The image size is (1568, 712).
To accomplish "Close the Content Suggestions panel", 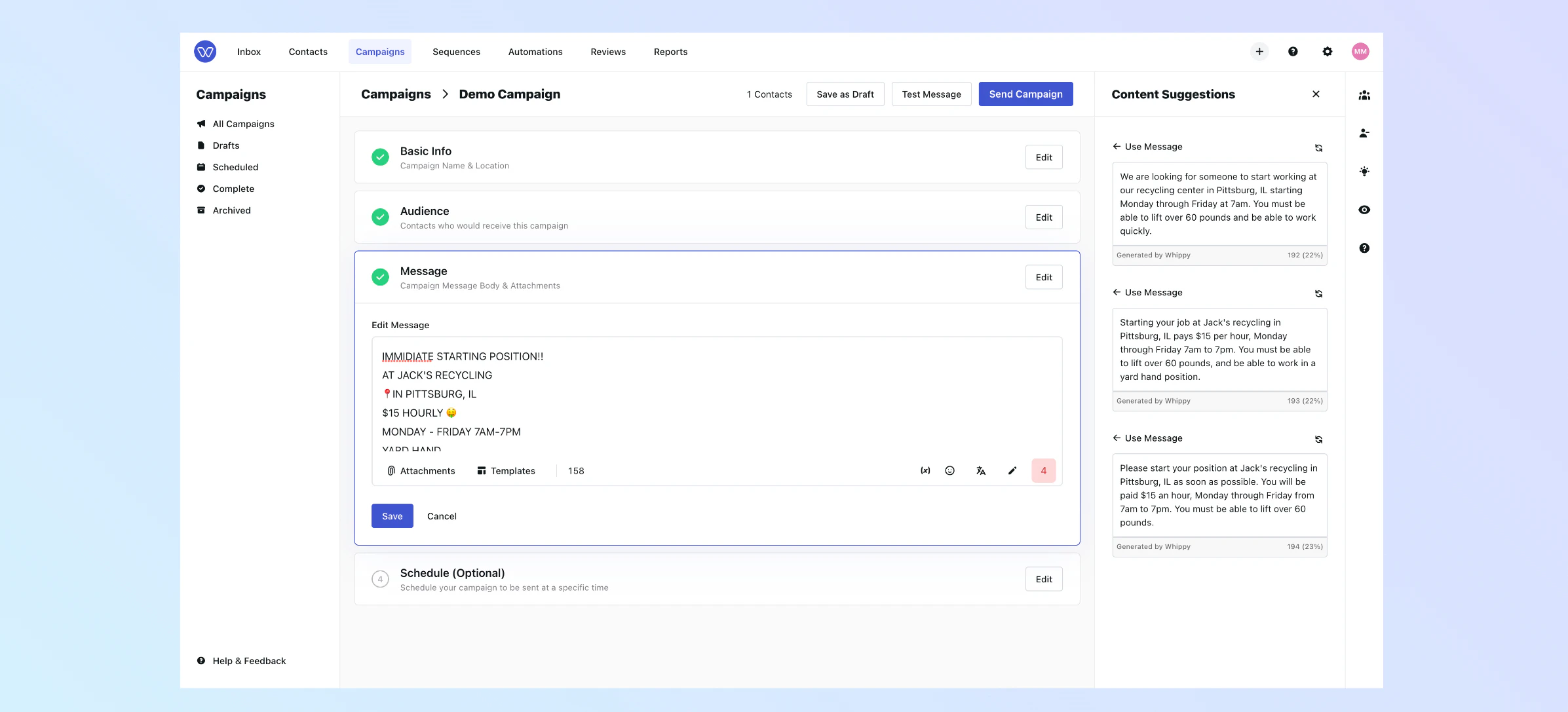I will coord(1316,94).
